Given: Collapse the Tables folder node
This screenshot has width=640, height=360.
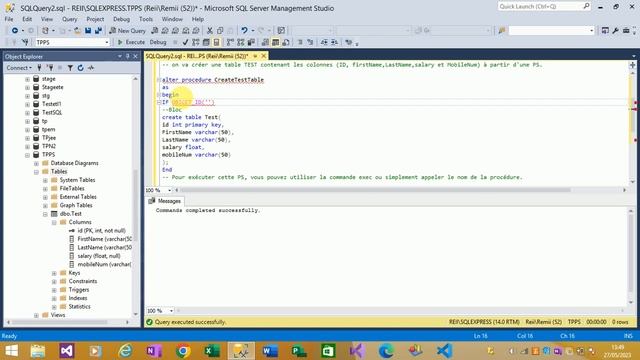Looking at the screenshot, I should pos(36,172).
